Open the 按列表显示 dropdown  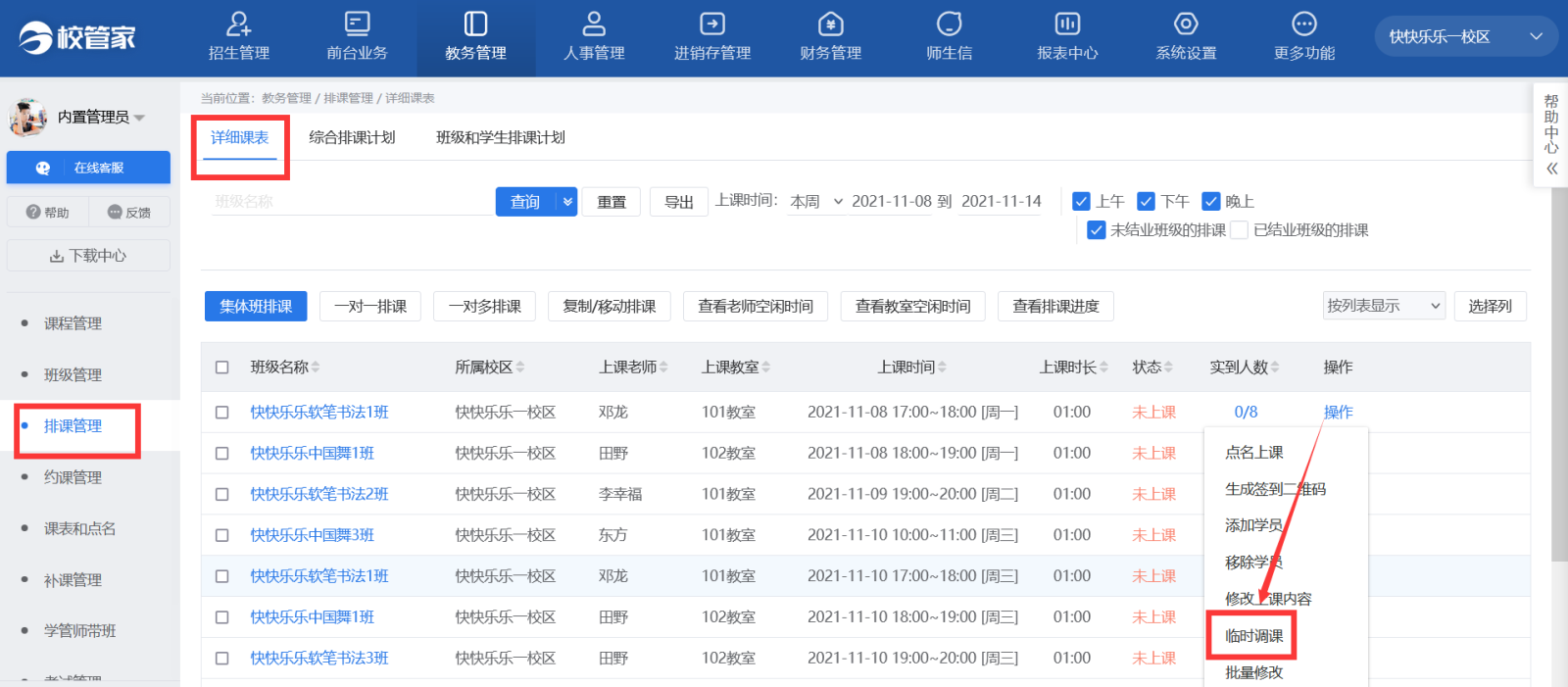pos(1384,306)
